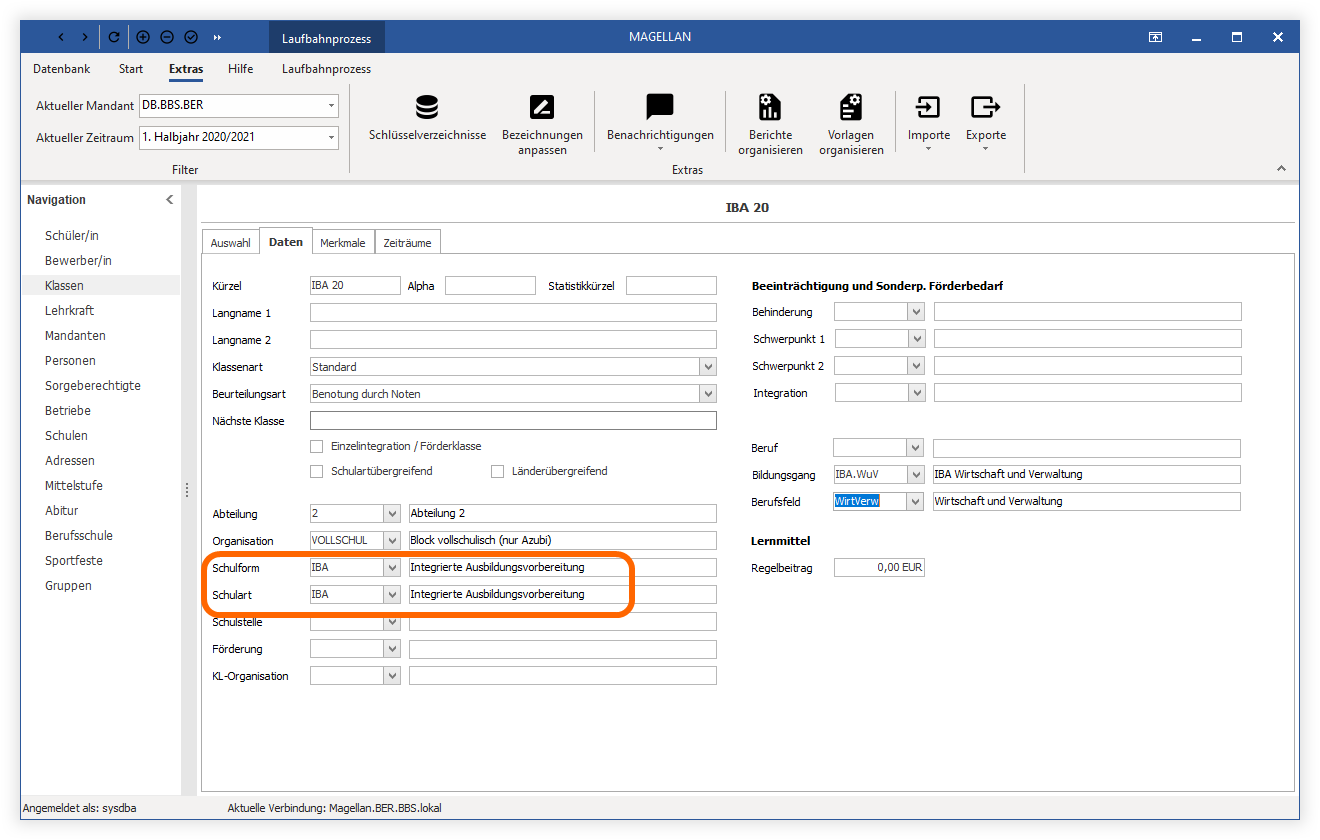Screen dimensions: 1320x840
Task: Collapse the Navigation panel chevron
Action: (169, 200)
